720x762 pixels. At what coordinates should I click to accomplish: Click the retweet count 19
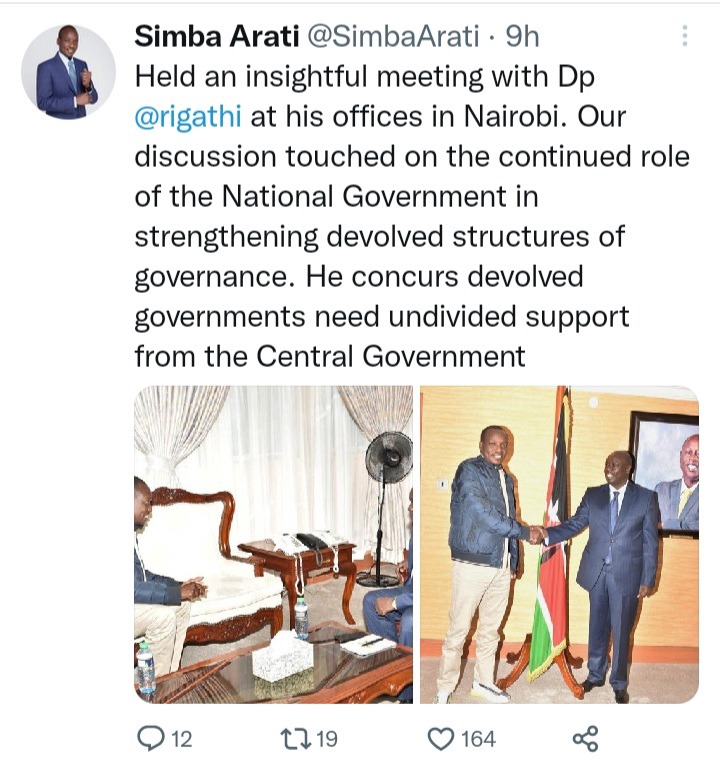(x=327, y=739)
